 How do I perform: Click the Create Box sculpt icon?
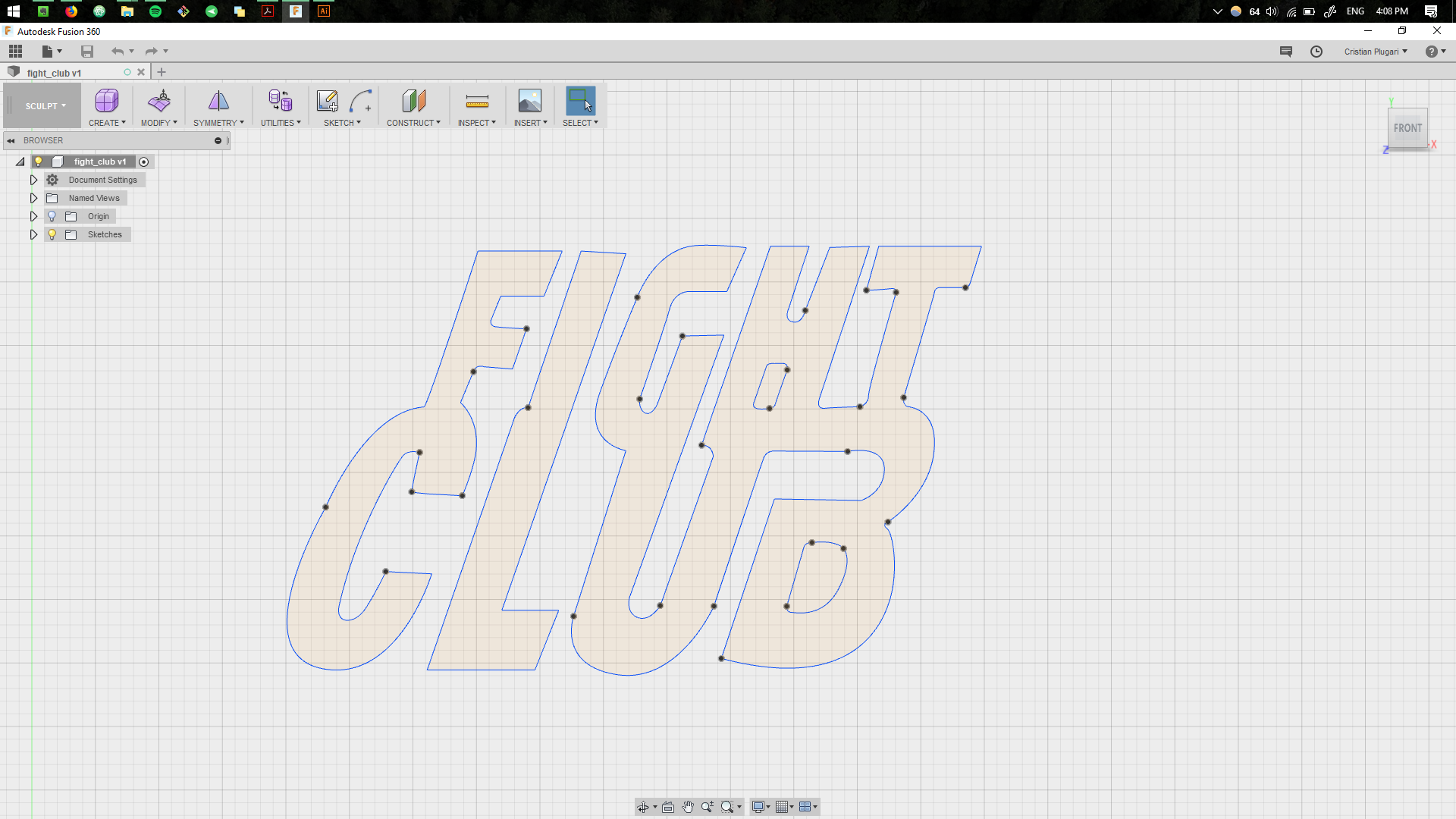[x=107, y=101]
